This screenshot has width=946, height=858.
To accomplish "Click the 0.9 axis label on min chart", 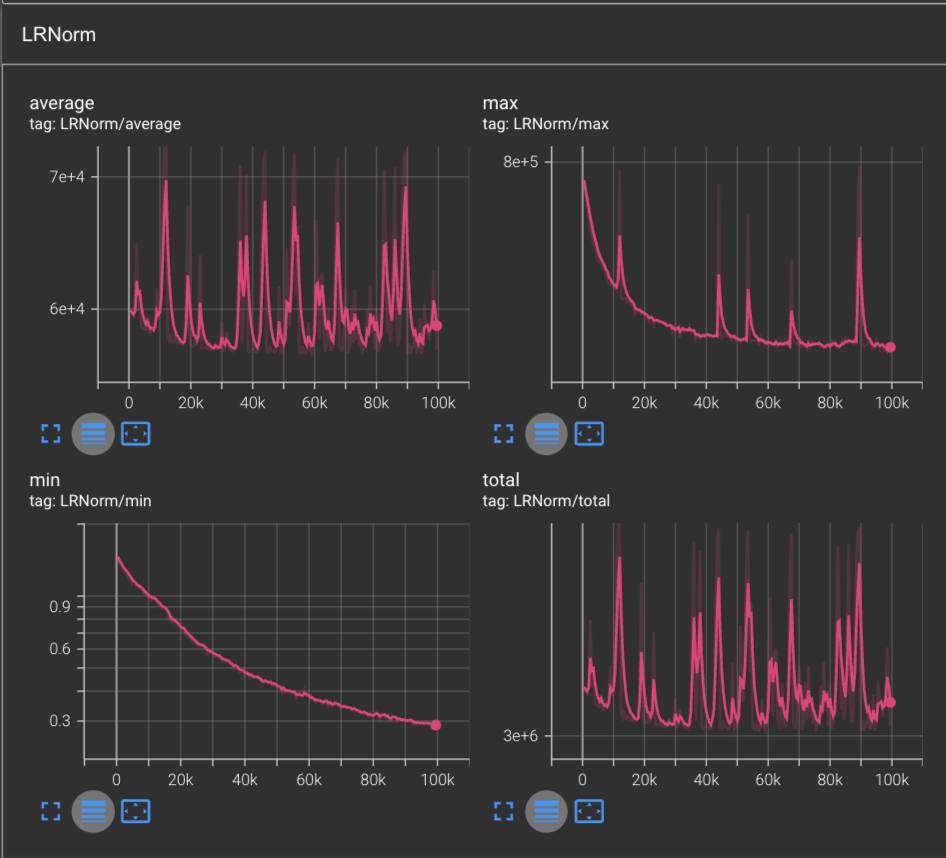I will tap(60, 606).
